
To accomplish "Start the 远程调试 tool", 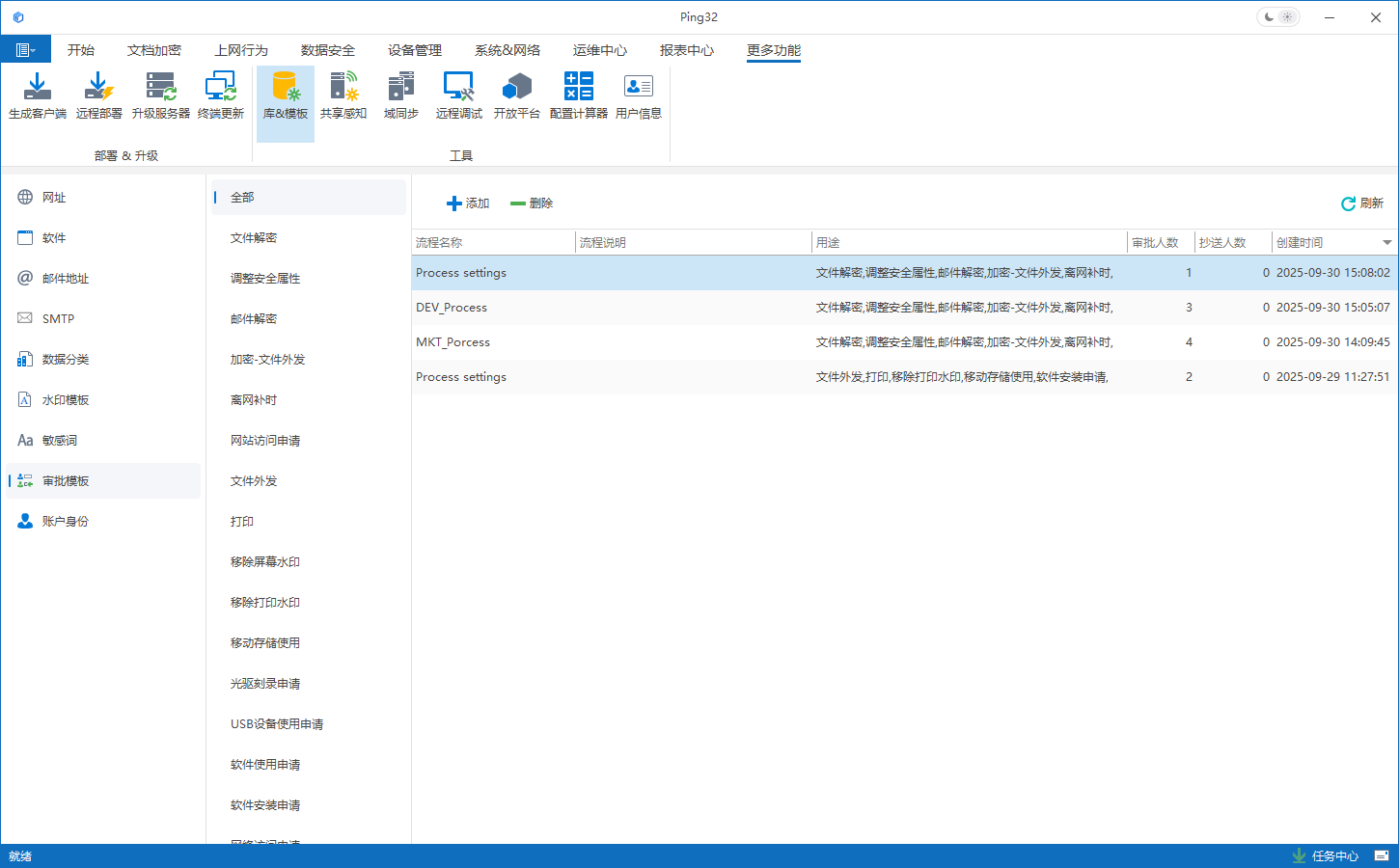I will coord(458,95).
